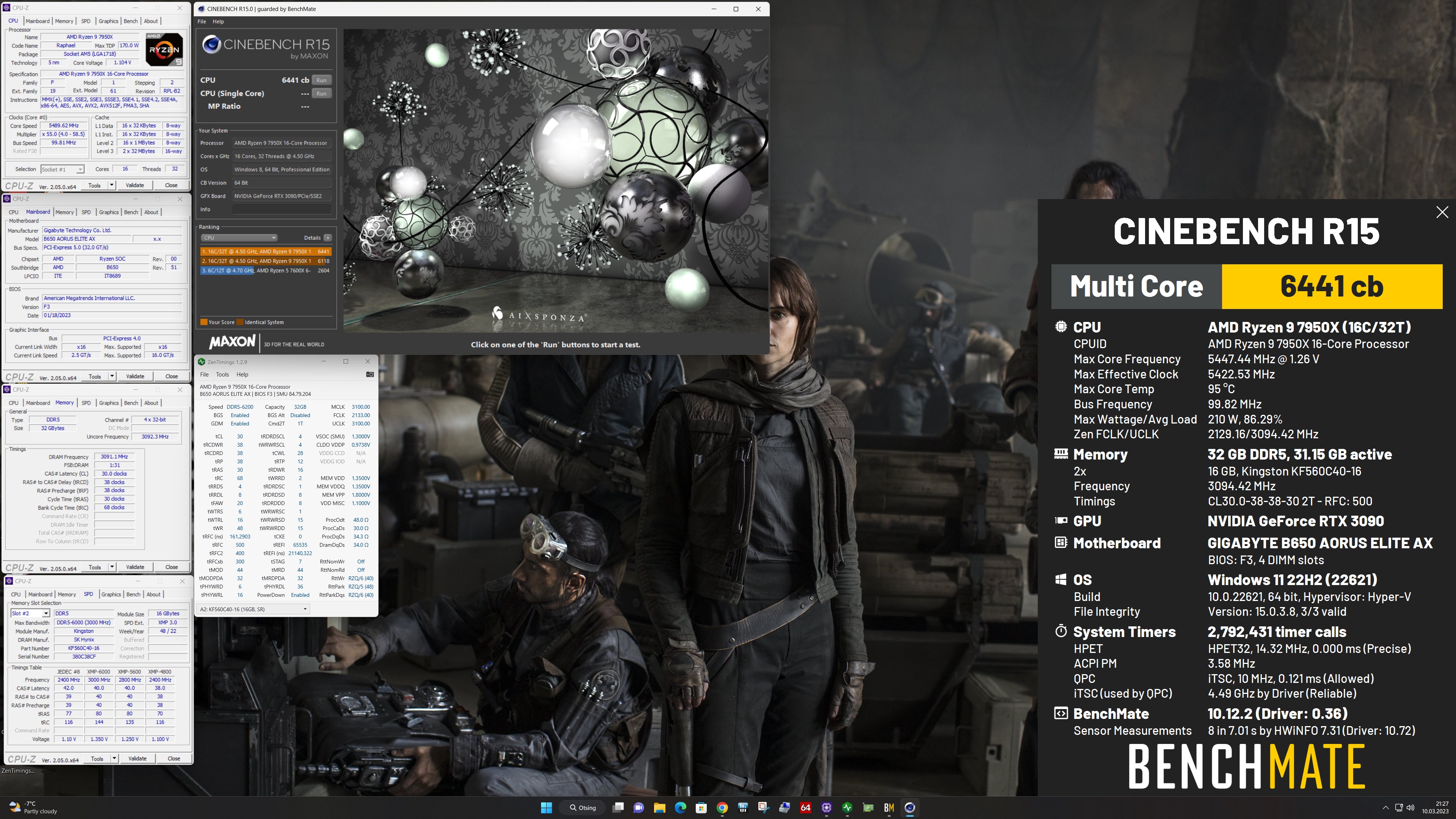Screen dimensions: 1456x819
Task: Run the CPU (Single Core) test
Action: pyautogui.click(x=322, y=94)
